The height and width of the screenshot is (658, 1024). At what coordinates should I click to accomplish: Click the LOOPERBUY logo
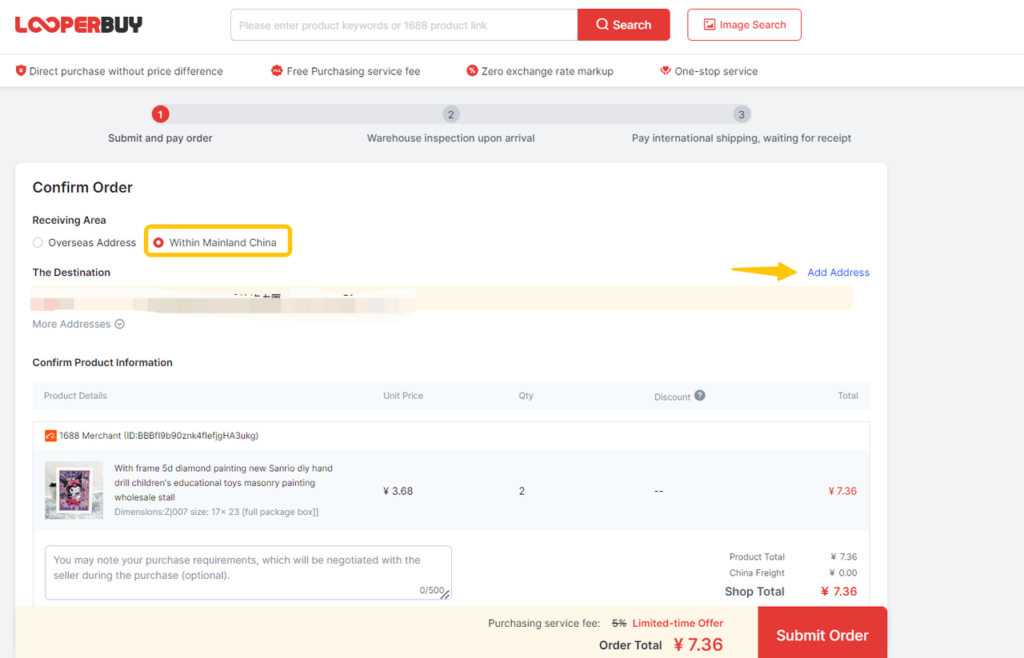click(78, 24)
